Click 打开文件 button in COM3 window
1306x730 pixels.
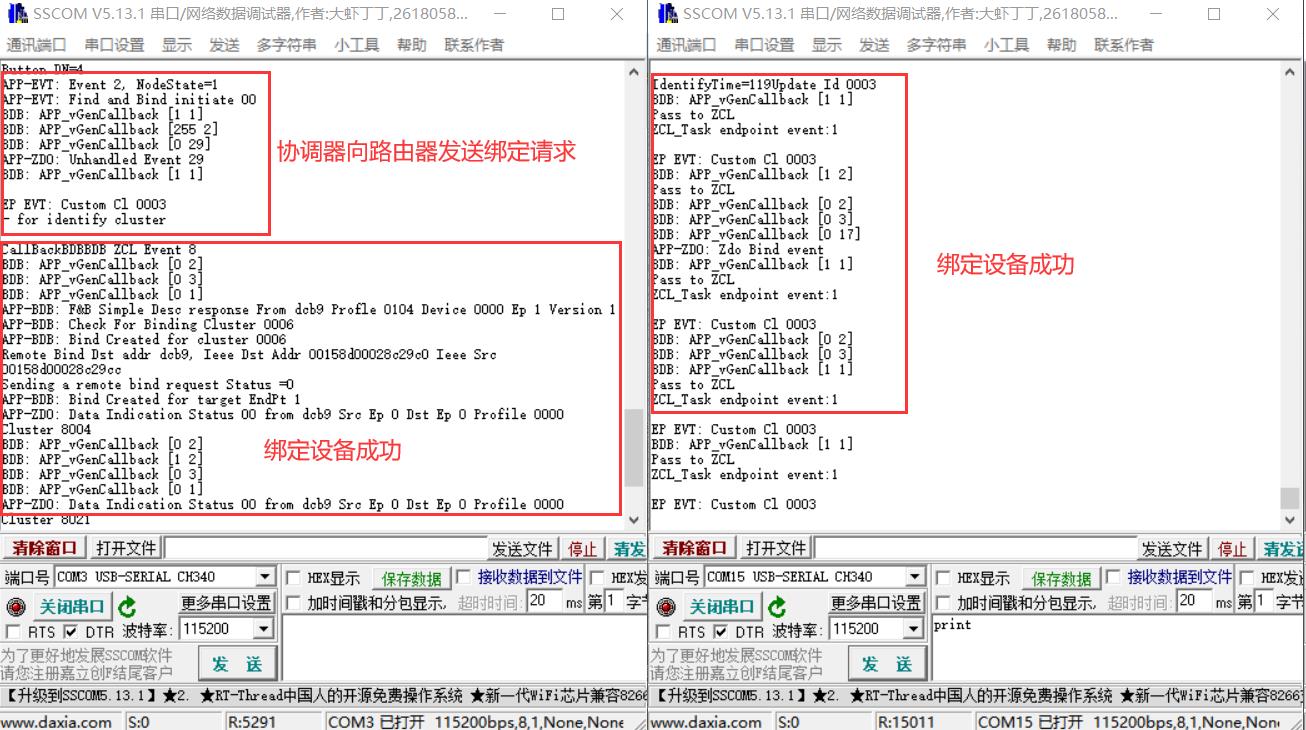[x=126, y=548]
